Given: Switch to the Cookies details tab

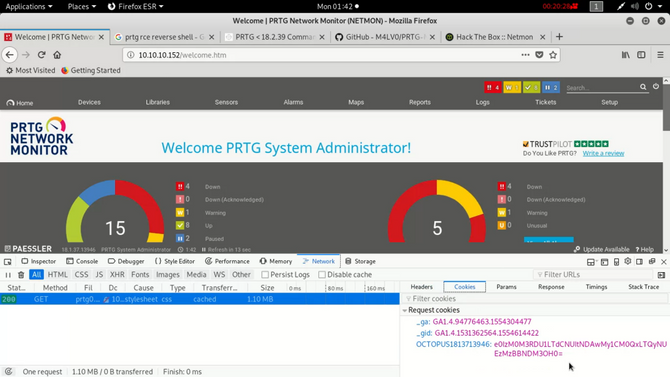Looking at the screenshot, I should click(464, 287).
